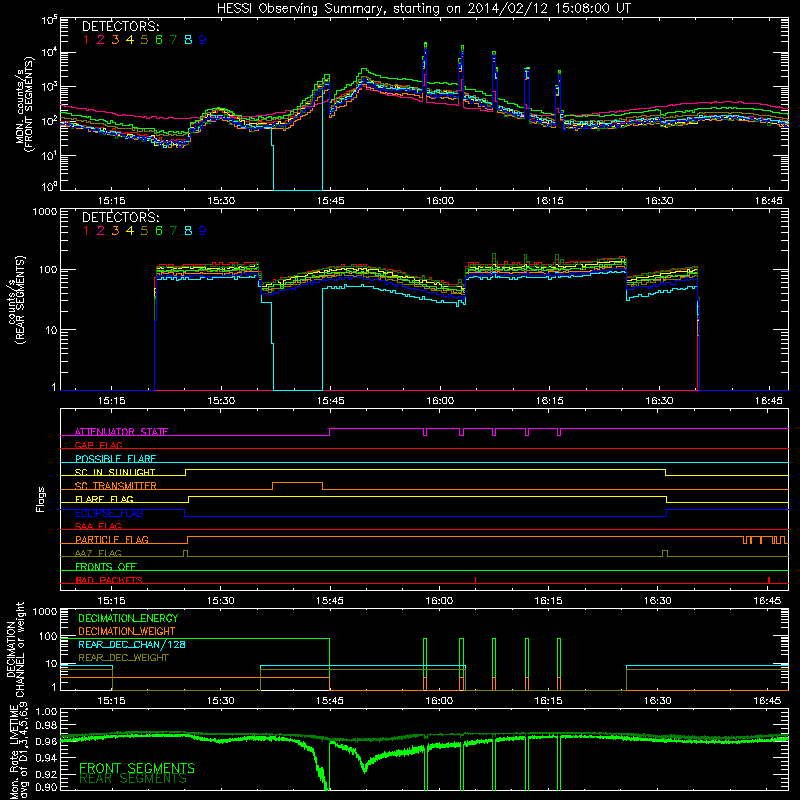The image size is (800, 800).
Task: Select detector number 1 in rear segments legend
Action: click(x=86, y=231)
